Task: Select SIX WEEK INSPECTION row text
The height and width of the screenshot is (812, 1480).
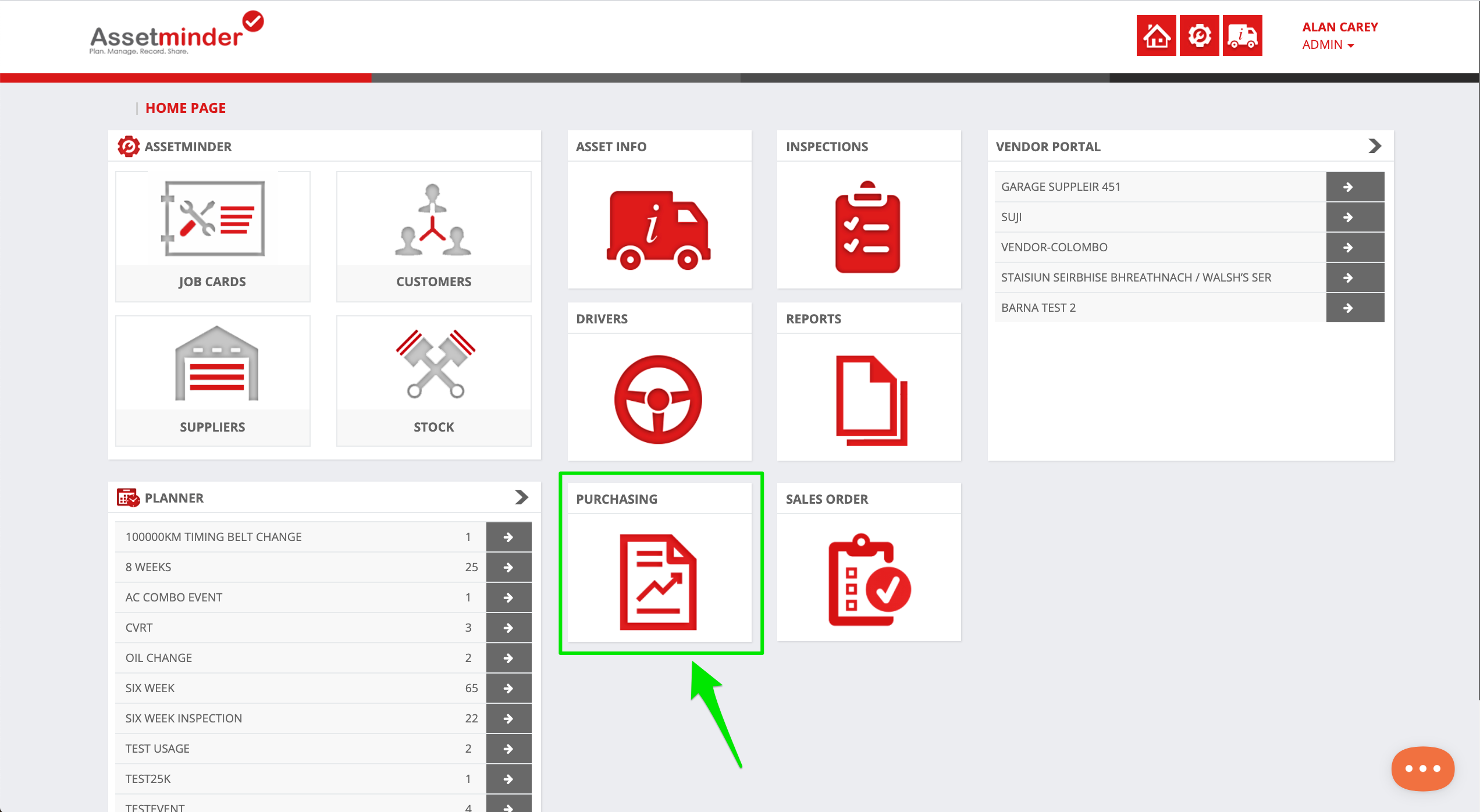Action: click(184, 718)
